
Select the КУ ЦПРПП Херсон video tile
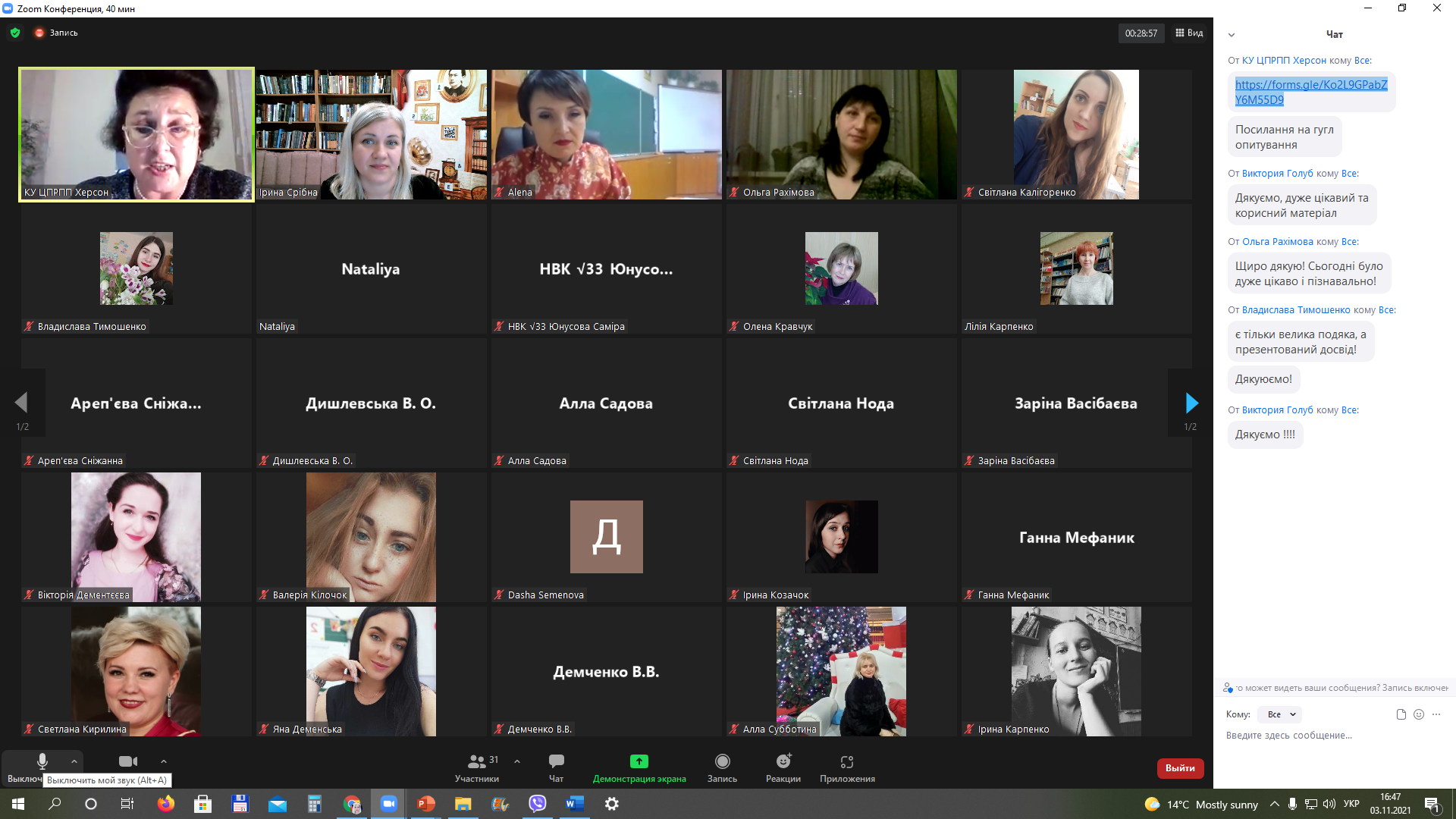coord(136,134)
